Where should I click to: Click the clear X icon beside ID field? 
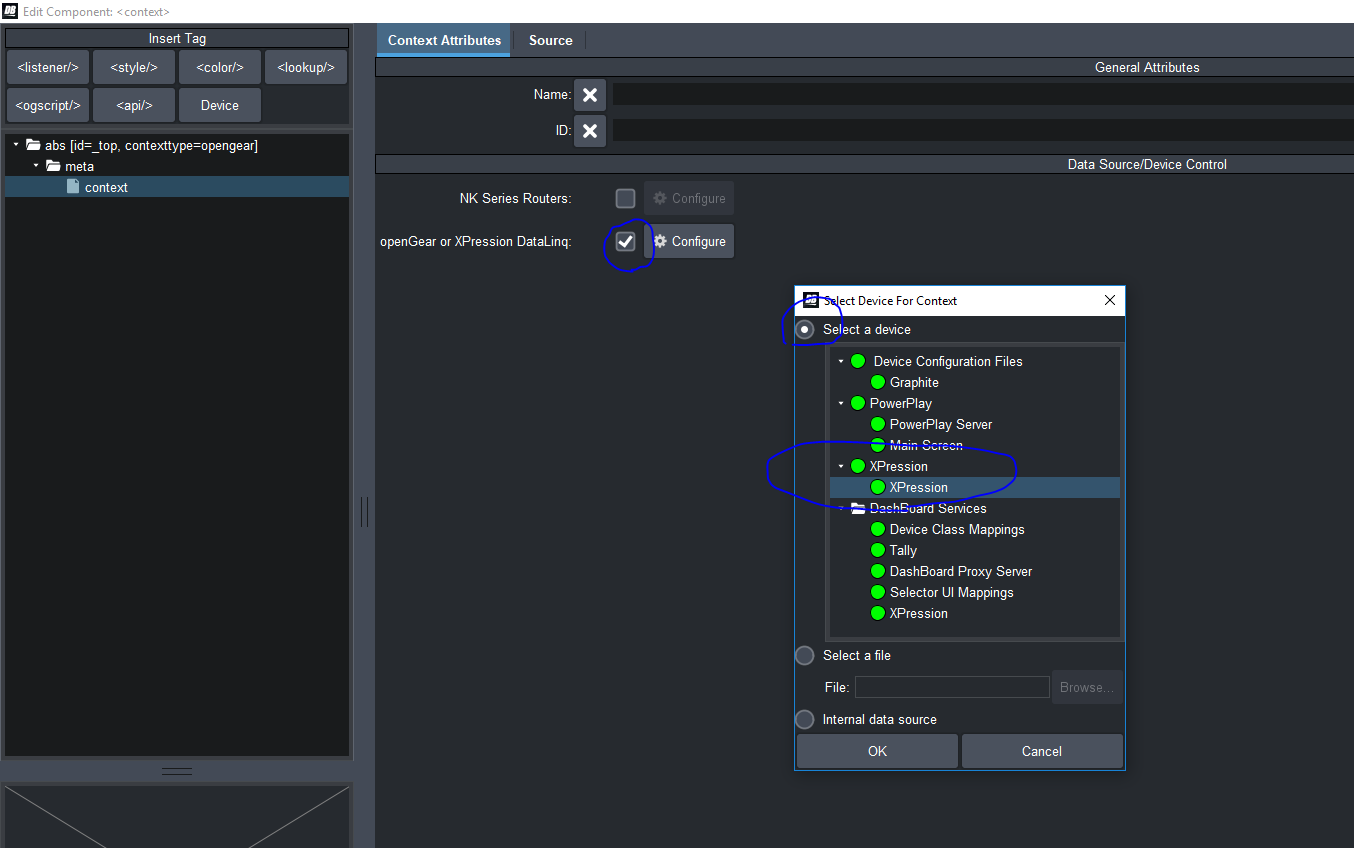pyautogui.click(x=590, y=131)
